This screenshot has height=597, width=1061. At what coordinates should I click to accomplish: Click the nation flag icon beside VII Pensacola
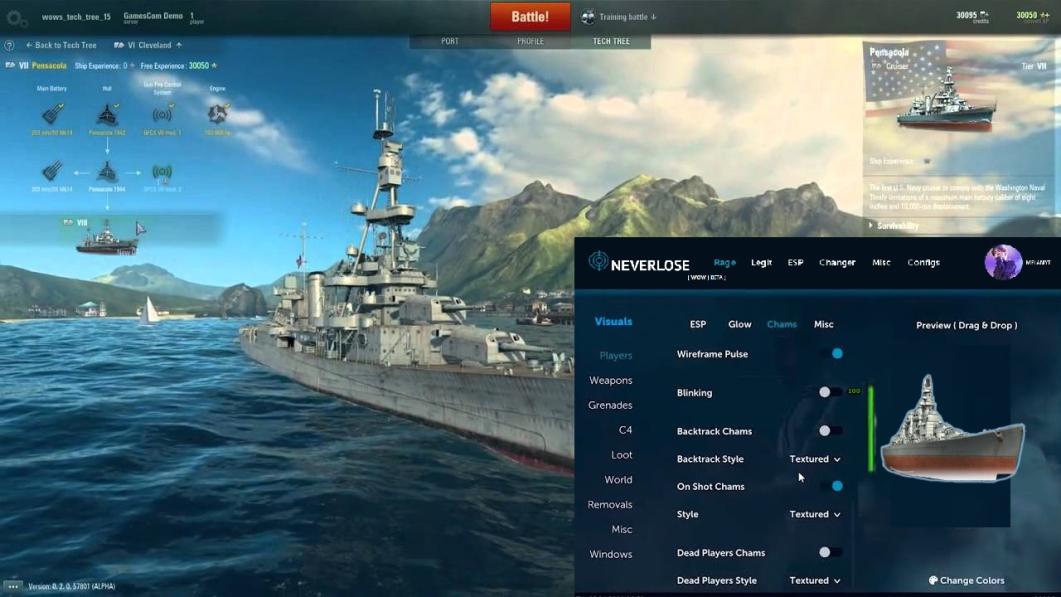pos(10,66)
